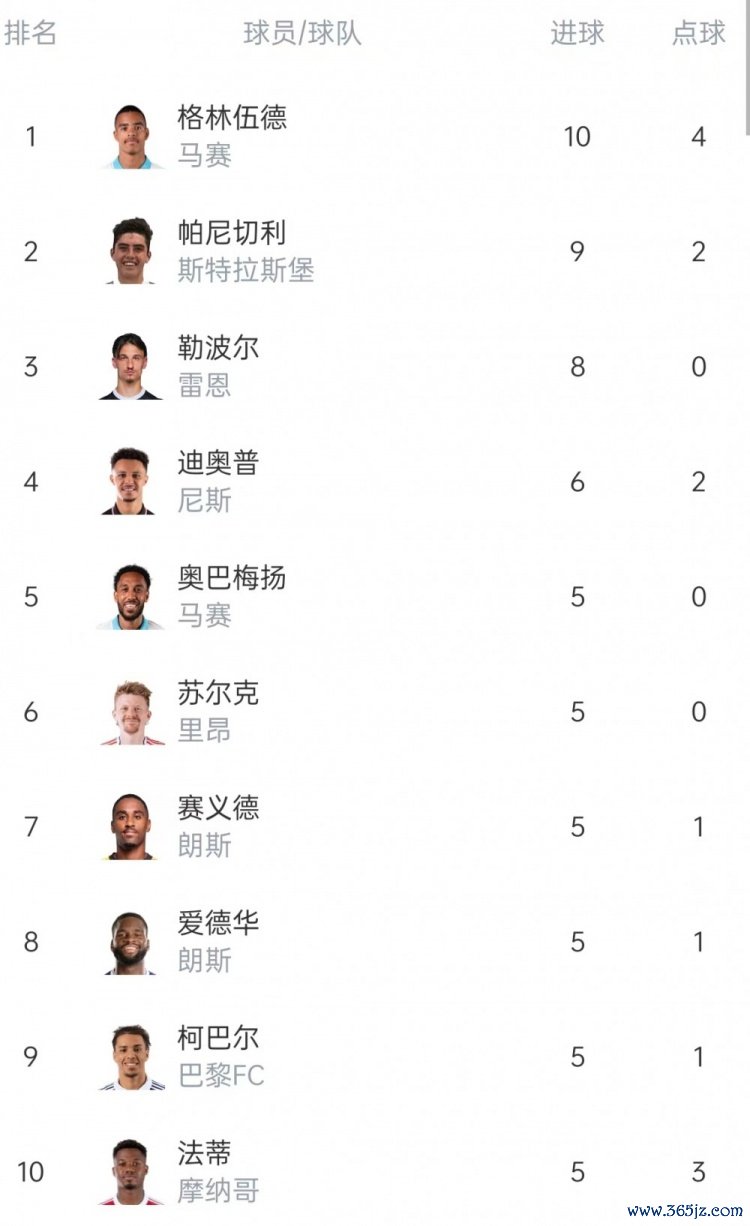Click 苏尔克 player avatar photo
This screenshot has width=750, height=1226.
point(131,712)
